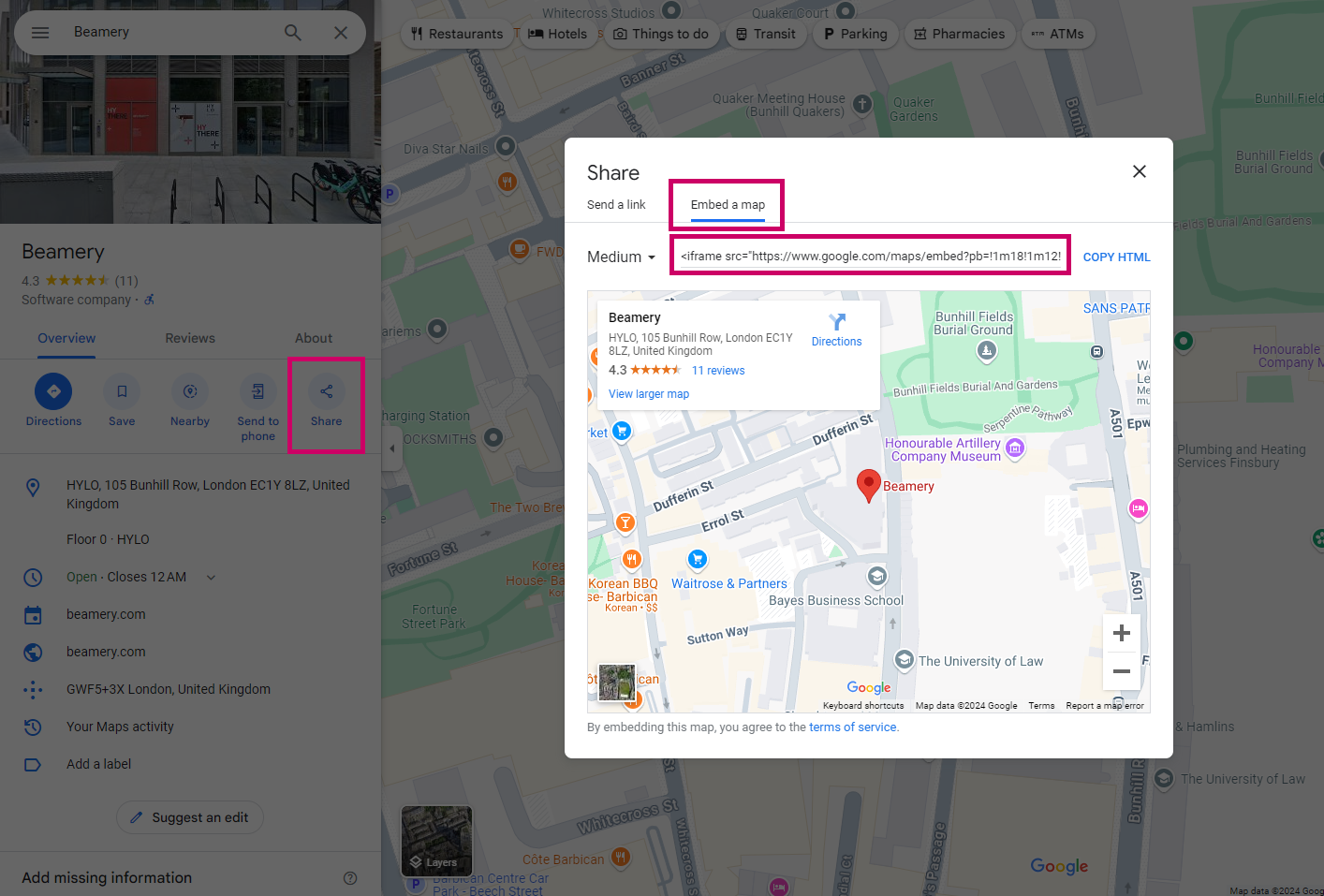This screenshot has width=1324, height=896.
Task: Click Keyboard shortcuts in embedded map
Action: [863, 706]
